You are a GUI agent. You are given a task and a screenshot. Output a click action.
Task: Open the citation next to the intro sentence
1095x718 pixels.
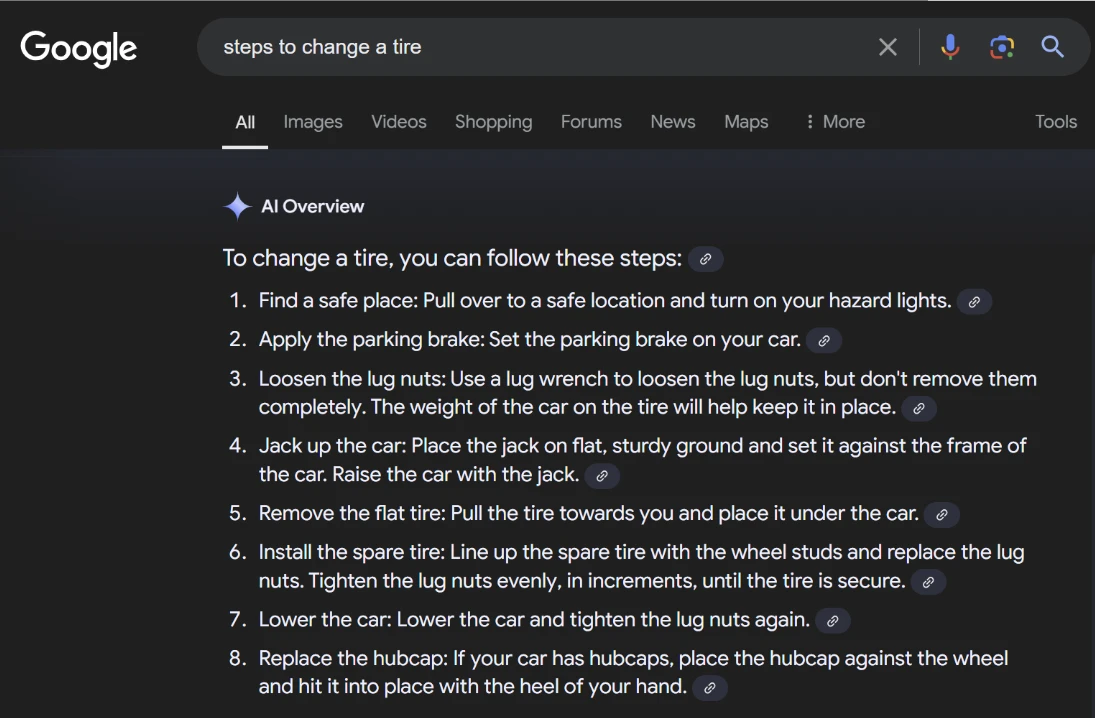click(x=705, y=258)
